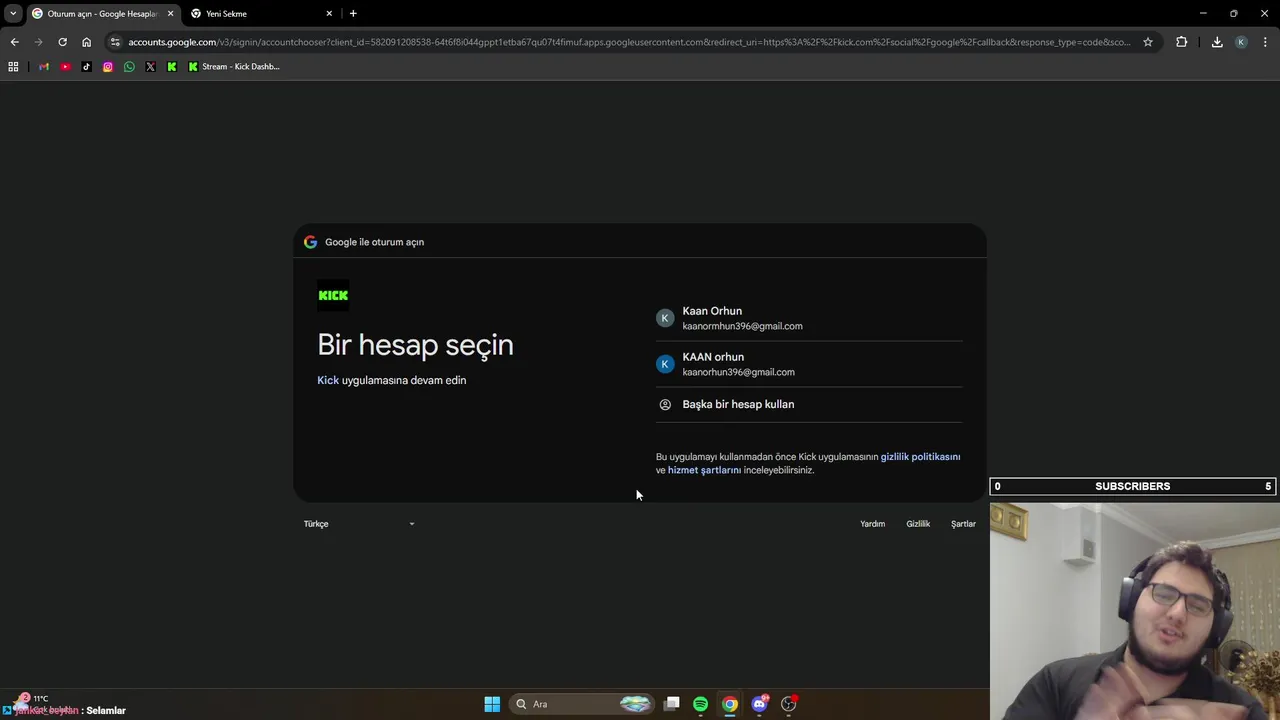
Task: Open the Türkçe language dropdown
Action: 359,524
